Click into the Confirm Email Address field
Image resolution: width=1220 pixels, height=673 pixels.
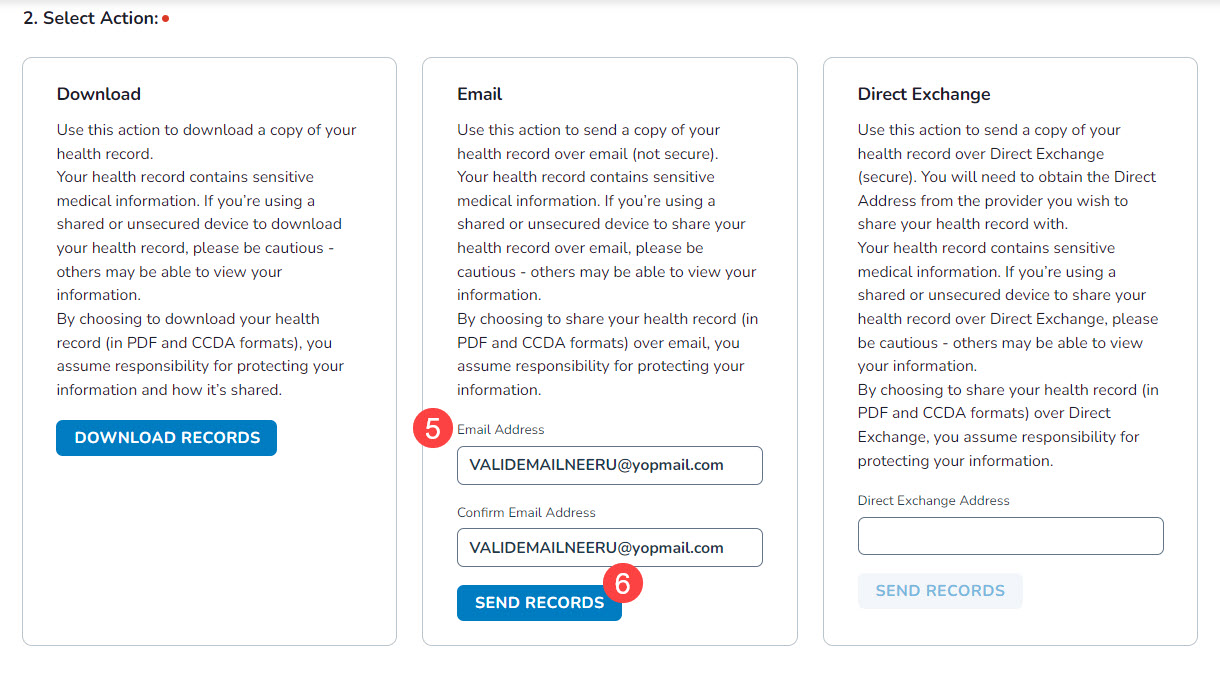(609, 548)
